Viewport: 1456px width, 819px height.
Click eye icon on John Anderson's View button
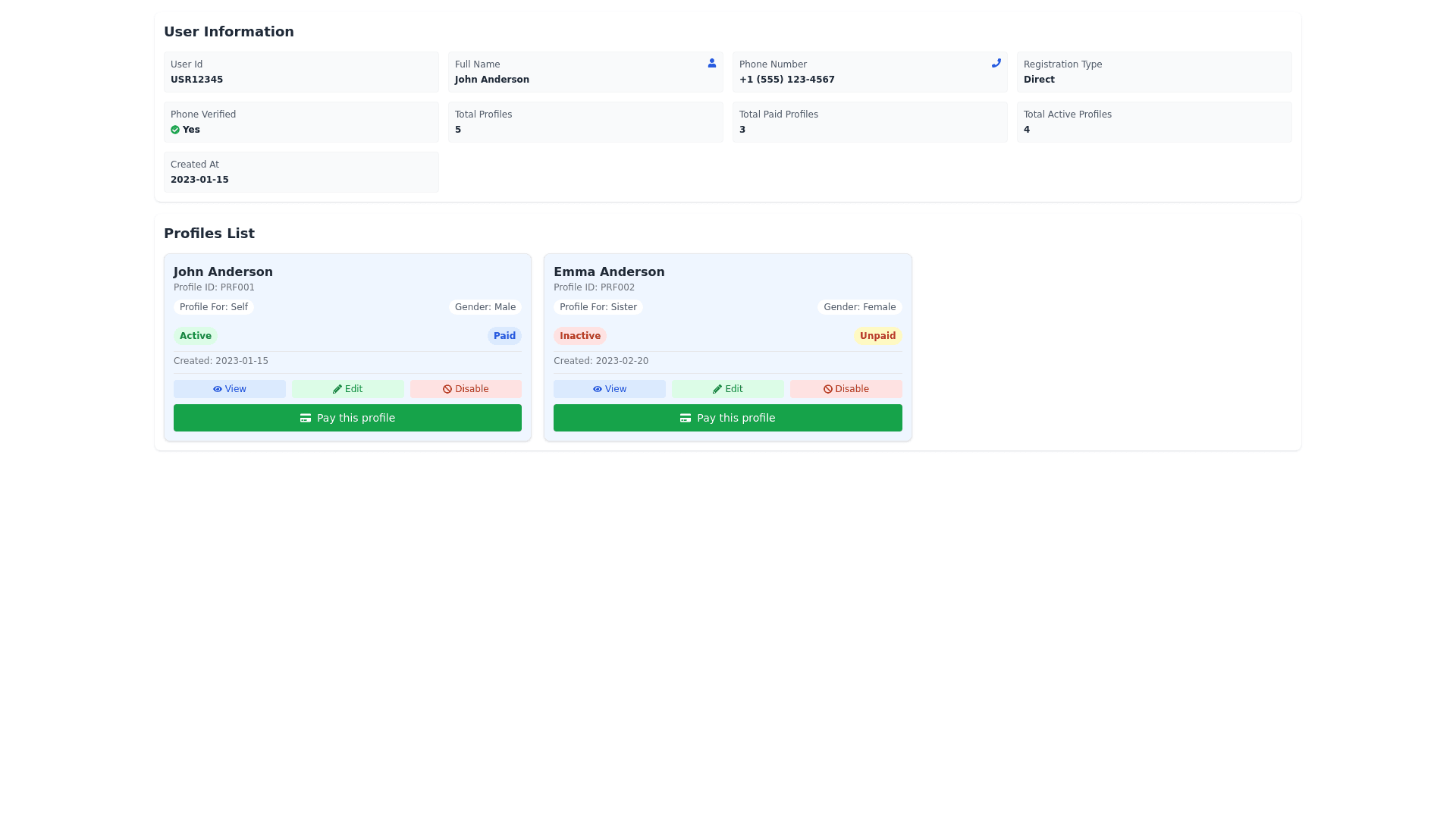point(218,389)
